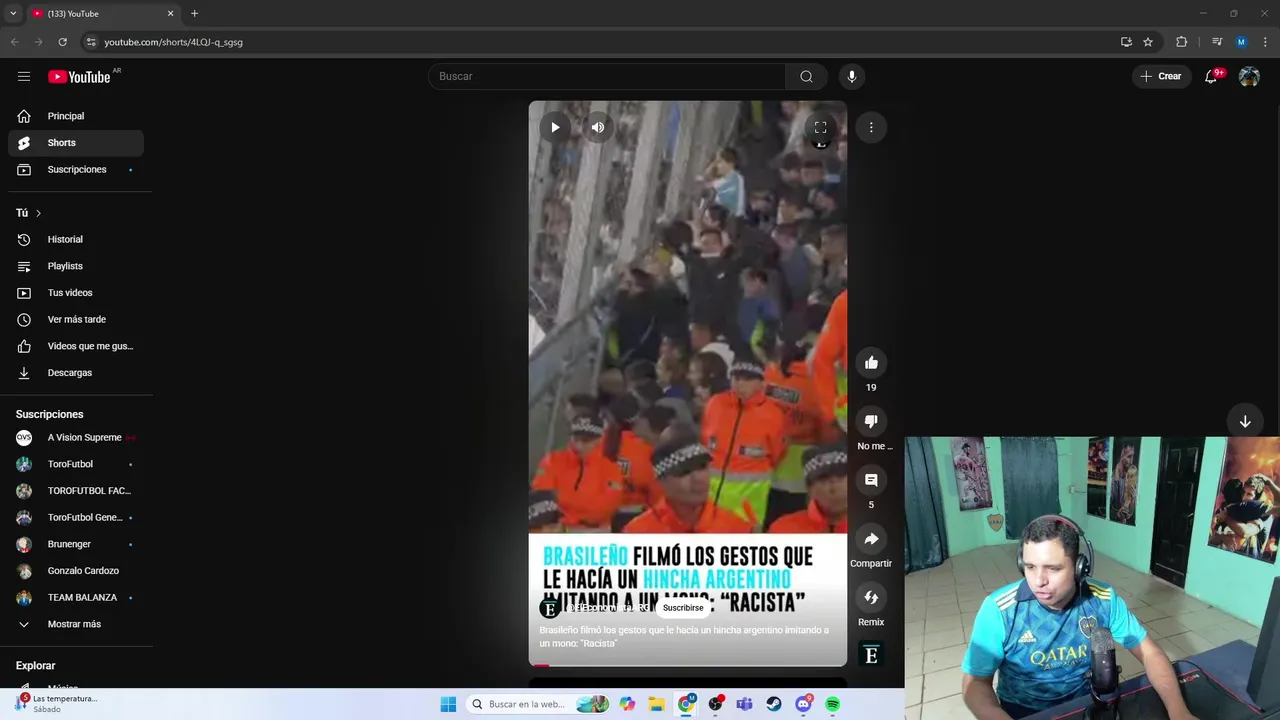
Task: Open ToroFutbol Gene... channel
Action: [76, 517]
